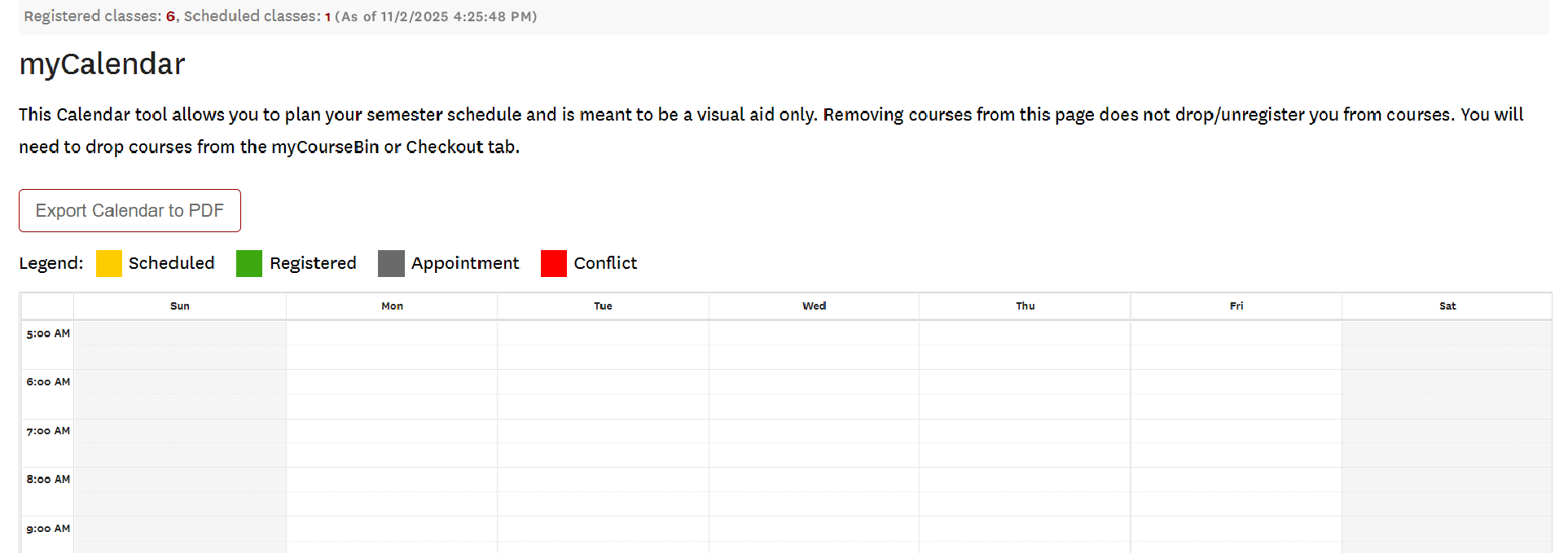
Task: Select the green Registered legend swatch
Action: (248, 263)
